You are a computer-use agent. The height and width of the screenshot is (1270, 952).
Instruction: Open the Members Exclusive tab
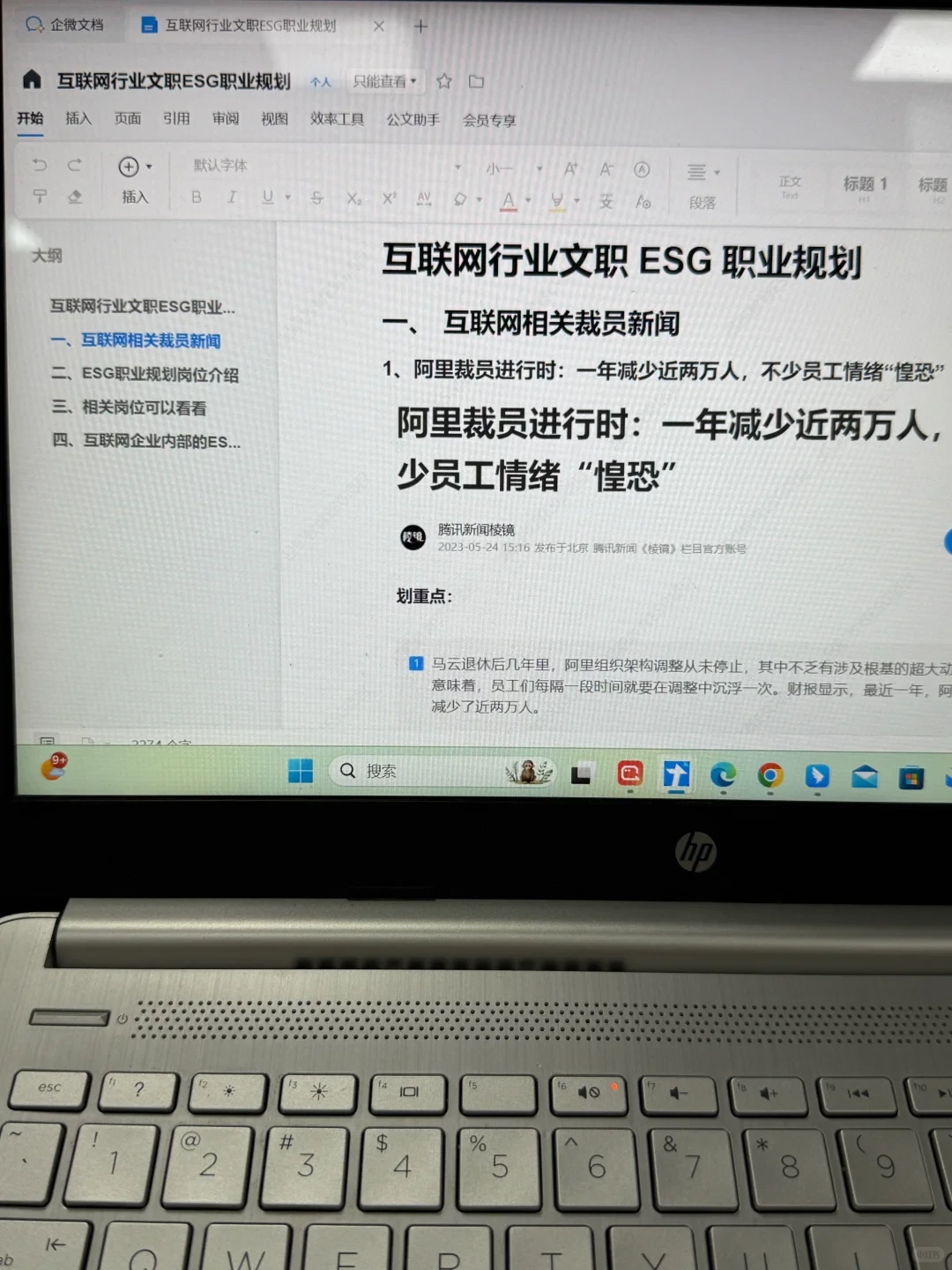489,121
